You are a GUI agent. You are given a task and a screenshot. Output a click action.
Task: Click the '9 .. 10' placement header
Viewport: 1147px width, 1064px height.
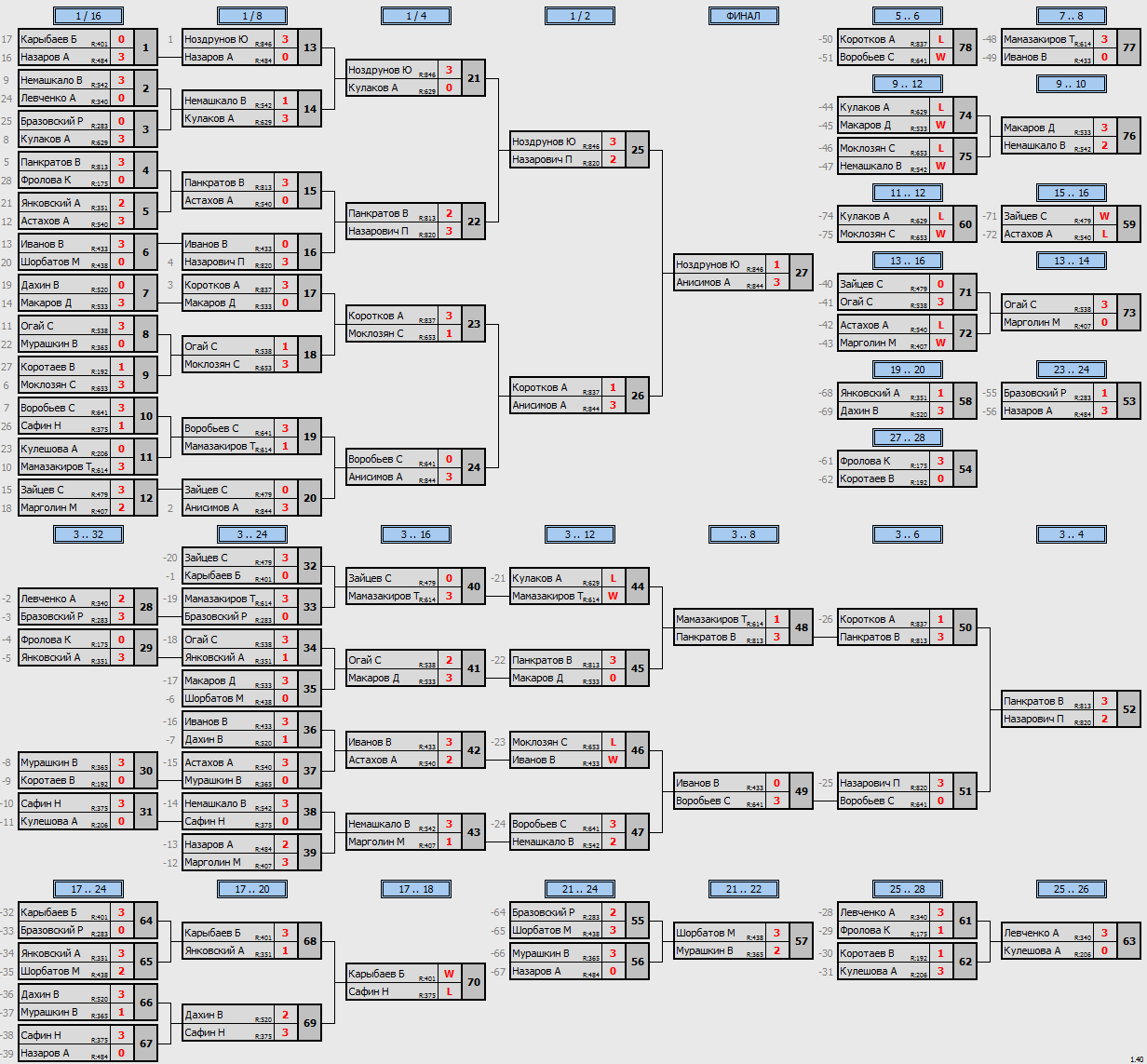coord(1072,84)
